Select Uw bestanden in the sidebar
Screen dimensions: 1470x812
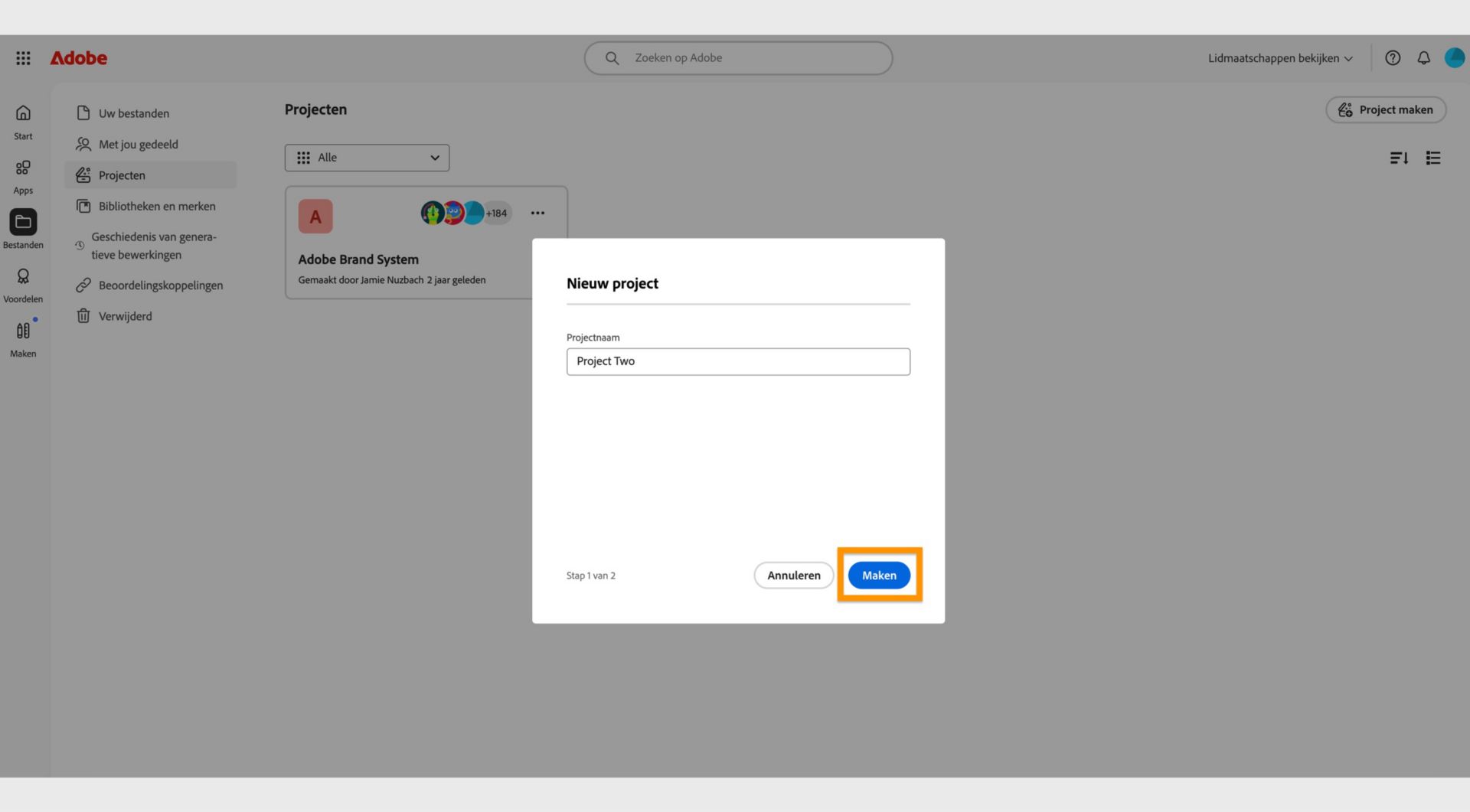pos(133,113)
